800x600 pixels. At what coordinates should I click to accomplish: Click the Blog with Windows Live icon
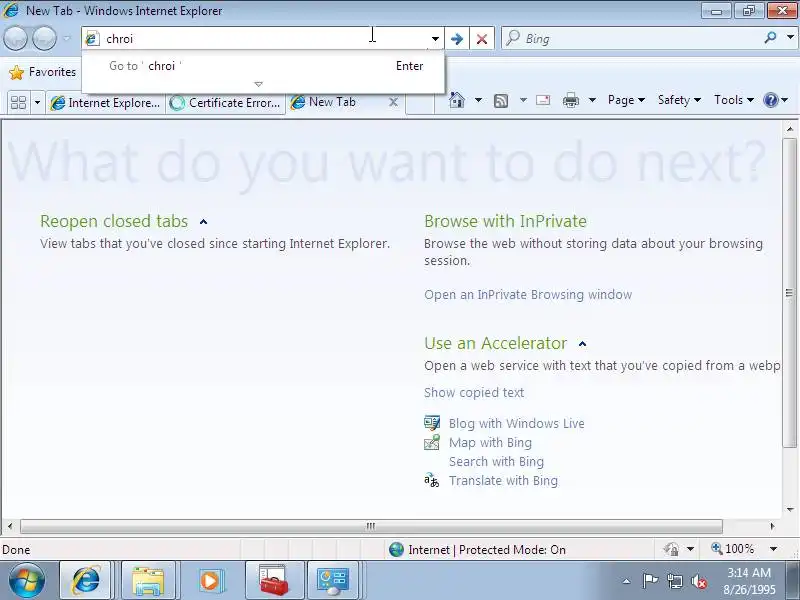432,423
